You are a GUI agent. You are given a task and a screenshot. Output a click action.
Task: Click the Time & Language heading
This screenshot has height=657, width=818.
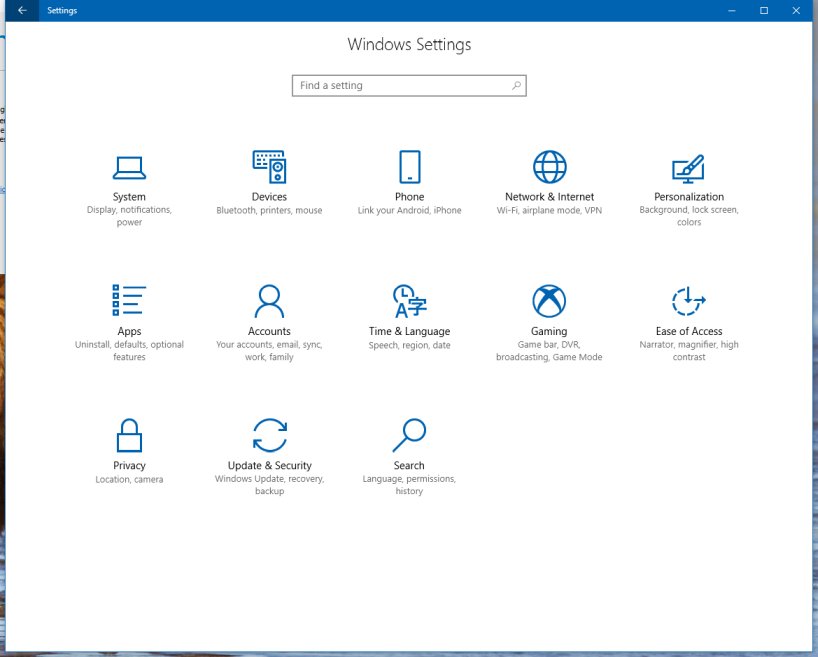[x=410, y=331]
